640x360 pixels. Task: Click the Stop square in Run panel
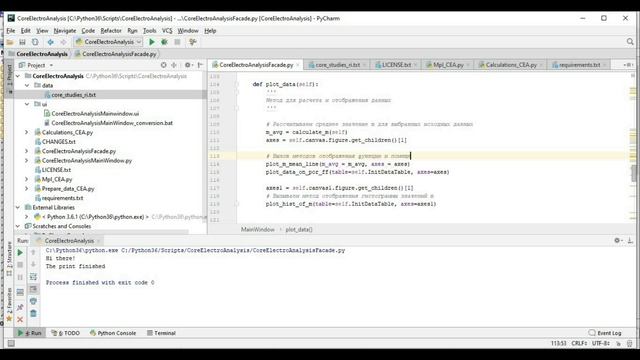(20, 265)
